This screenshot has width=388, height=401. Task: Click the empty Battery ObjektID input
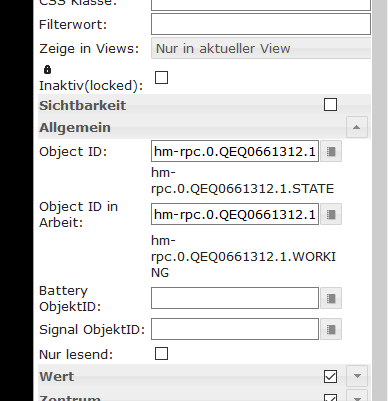coord(235,298)
